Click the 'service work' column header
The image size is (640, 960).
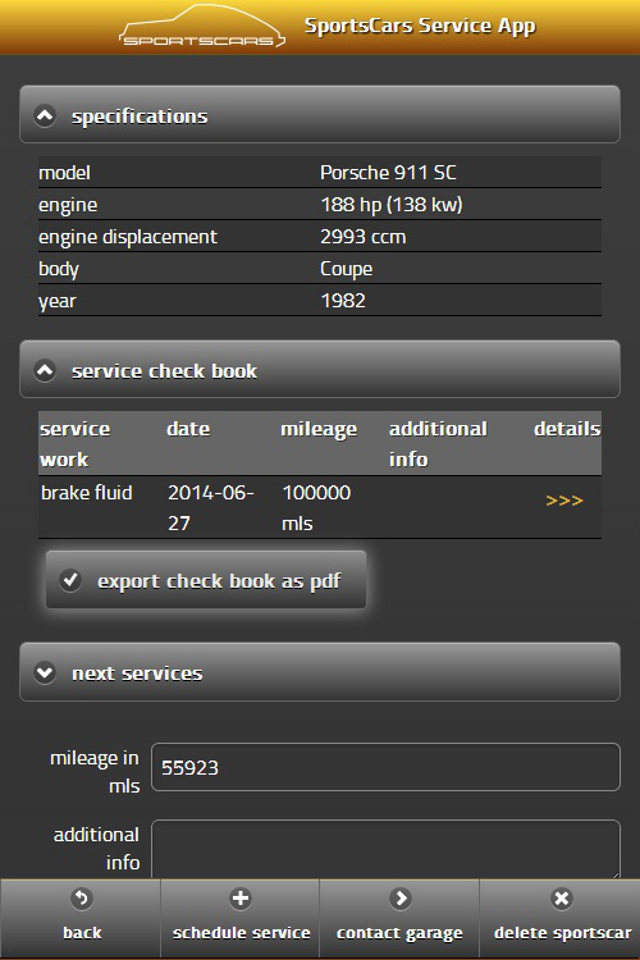[x=75, y=444]
